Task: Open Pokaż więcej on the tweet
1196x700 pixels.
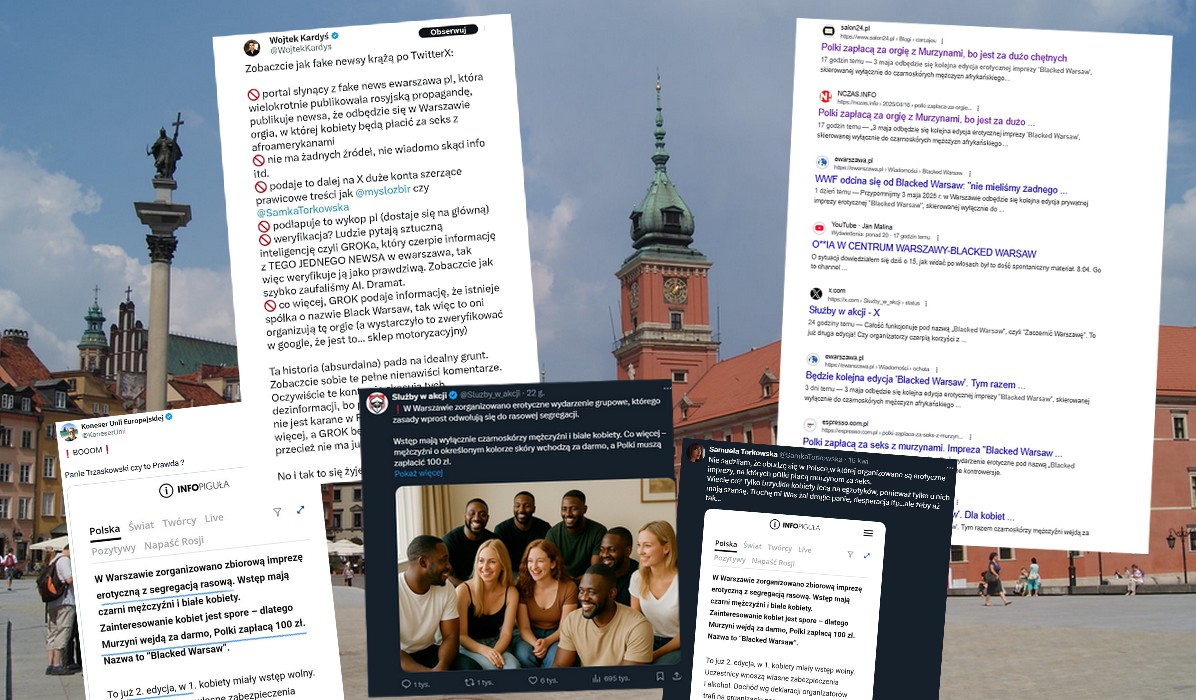Action: click(x=418, y=472)
